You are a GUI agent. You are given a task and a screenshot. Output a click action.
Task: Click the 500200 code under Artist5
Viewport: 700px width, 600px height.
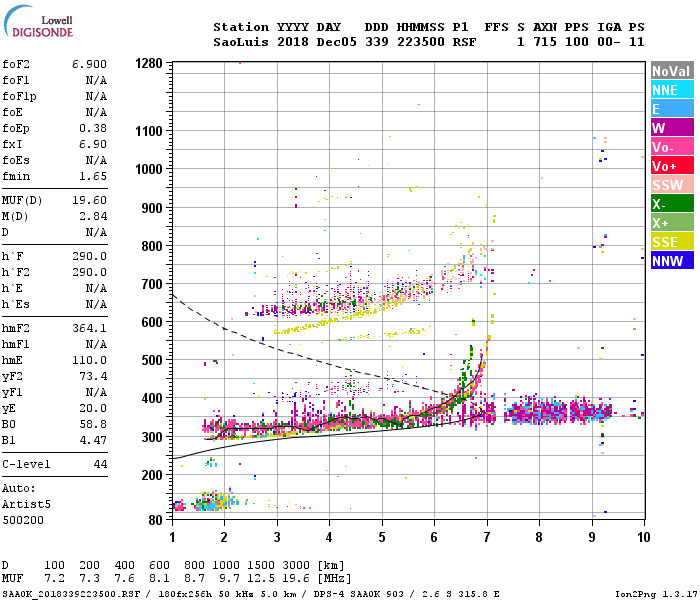coord(23,520)
